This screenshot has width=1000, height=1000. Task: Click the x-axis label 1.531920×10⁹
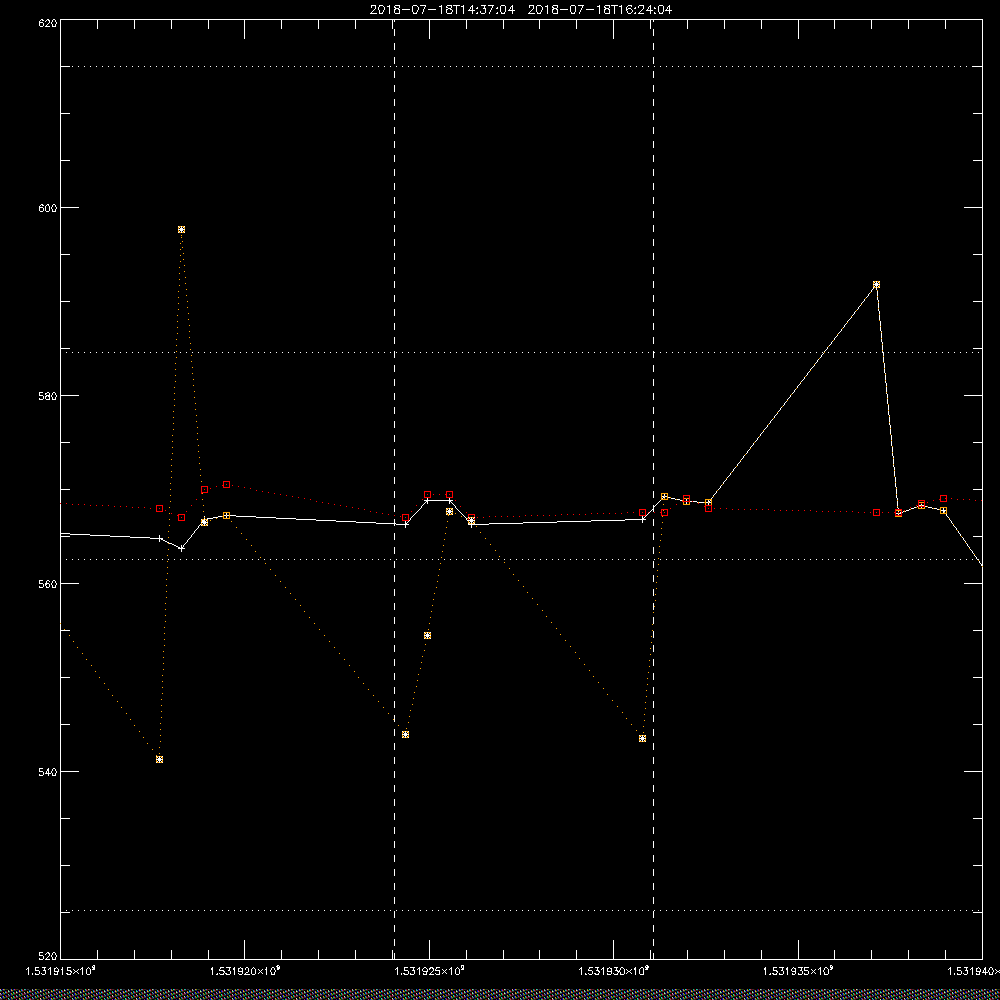coord(245,971)
